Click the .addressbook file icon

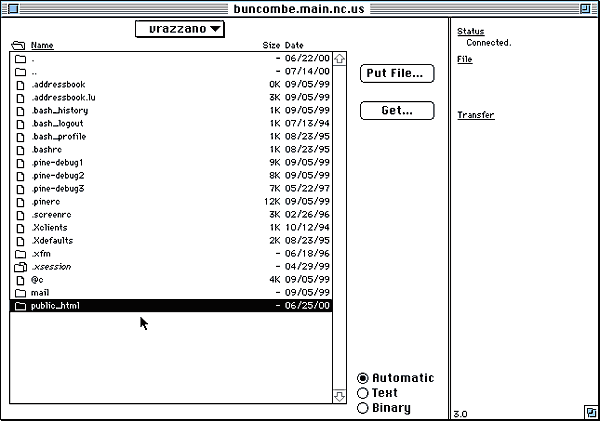(20, 85)
